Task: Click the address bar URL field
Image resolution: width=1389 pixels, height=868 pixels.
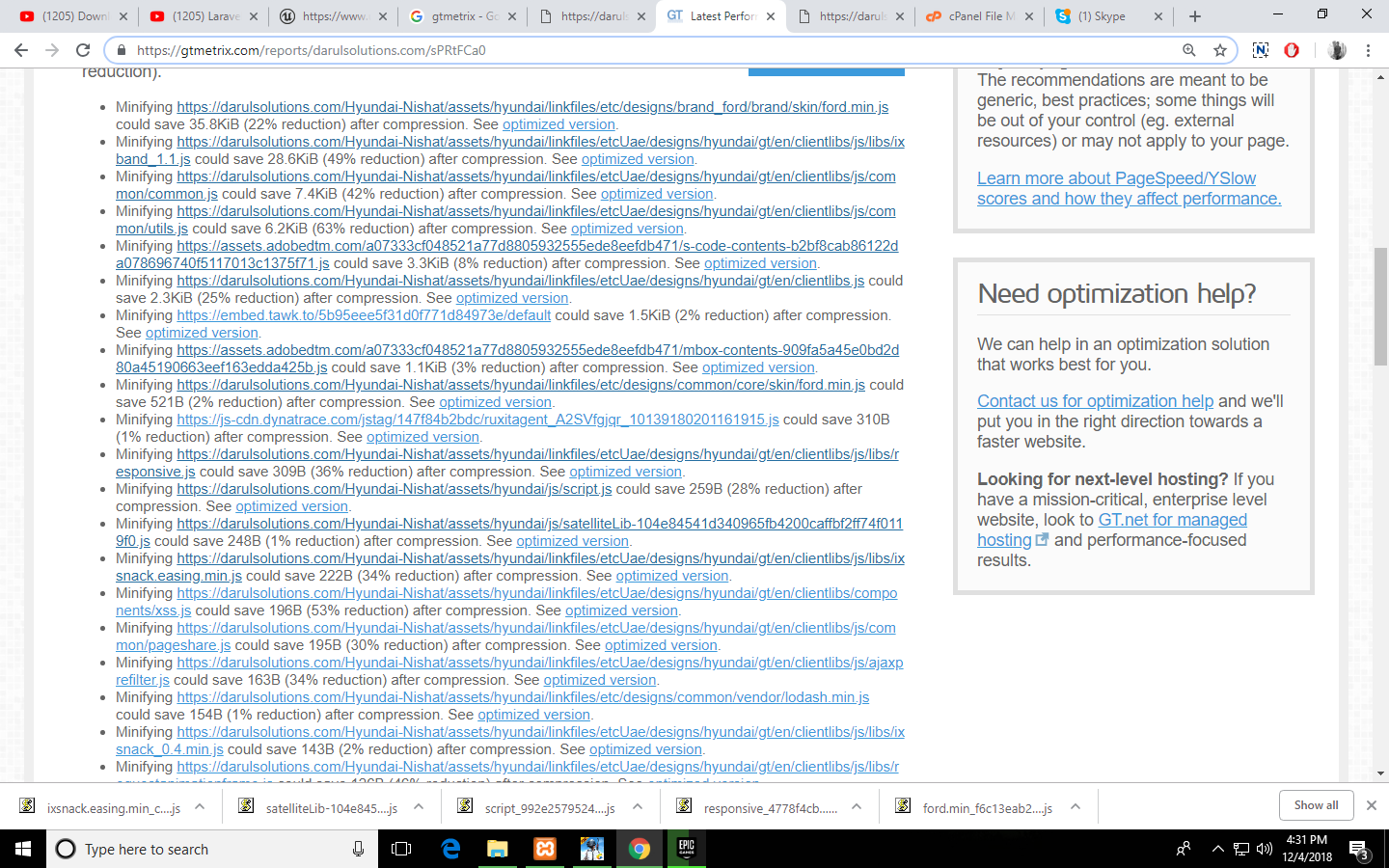Action: [646, 50]
